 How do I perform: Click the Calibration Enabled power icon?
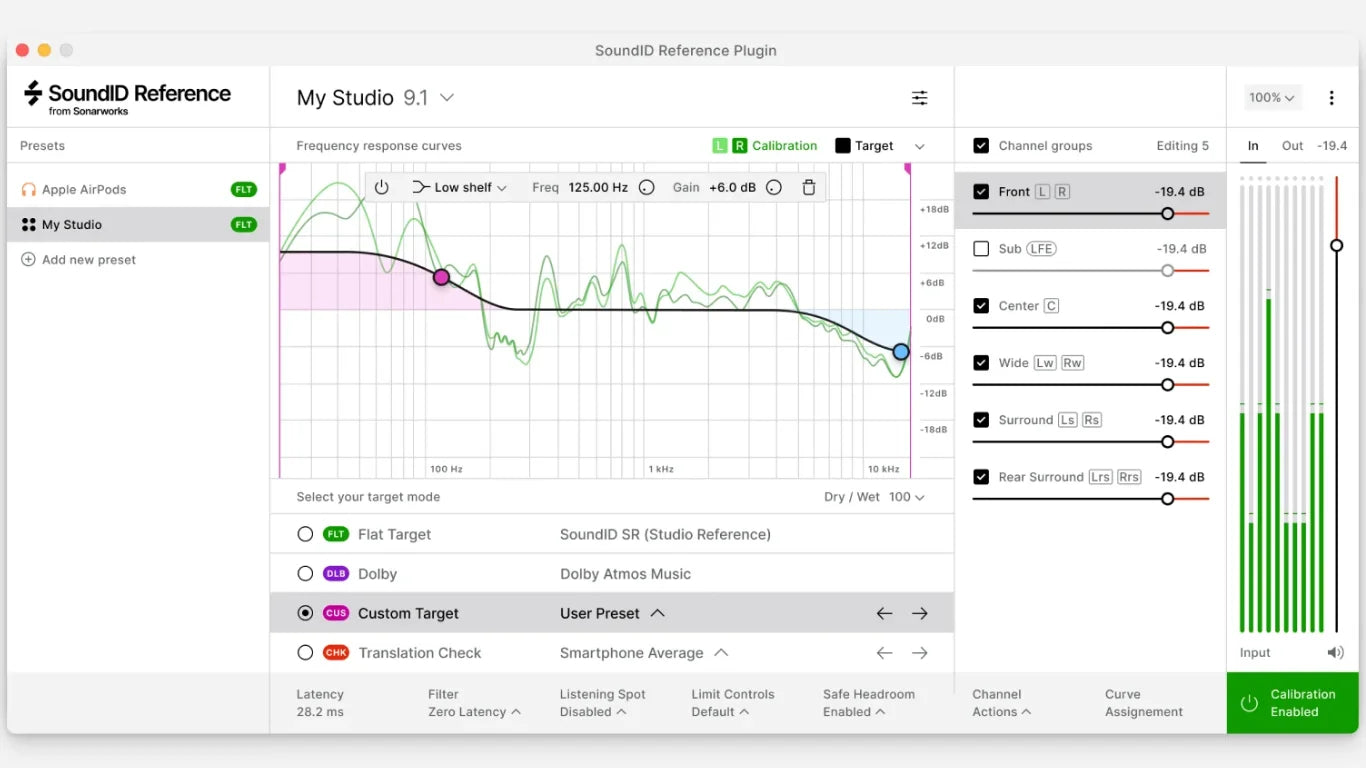pyautogui.click(x=1249, y=703)
